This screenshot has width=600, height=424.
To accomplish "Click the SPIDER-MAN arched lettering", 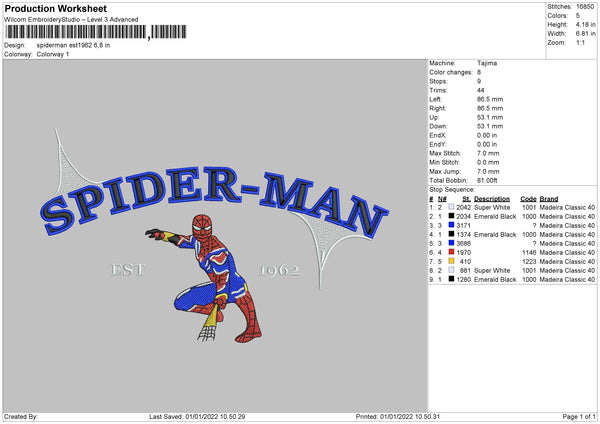I will click(214, 201).
